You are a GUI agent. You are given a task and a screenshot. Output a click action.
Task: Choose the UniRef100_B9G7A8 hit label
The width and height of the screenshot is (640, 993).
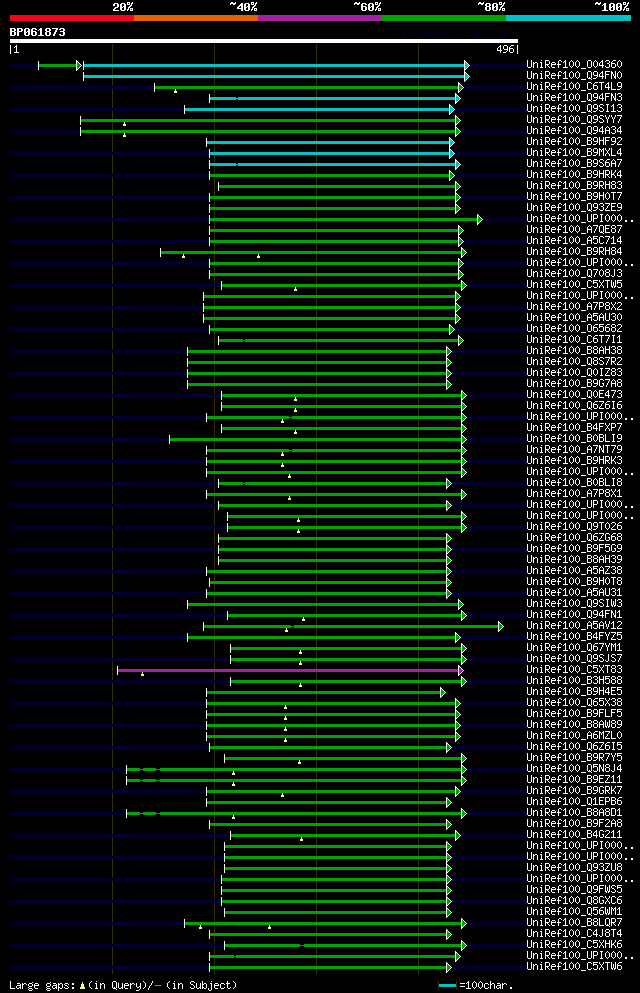tap(574, 383)
